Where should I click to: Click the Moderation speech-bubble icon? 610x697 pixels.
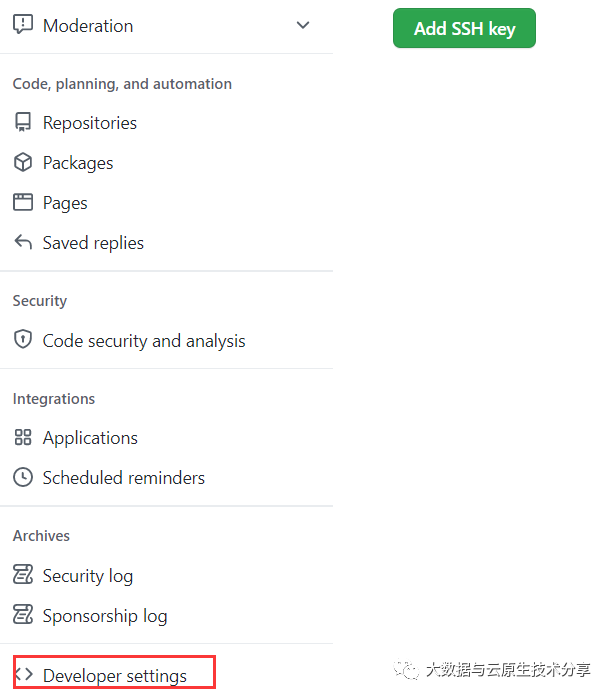23,24
